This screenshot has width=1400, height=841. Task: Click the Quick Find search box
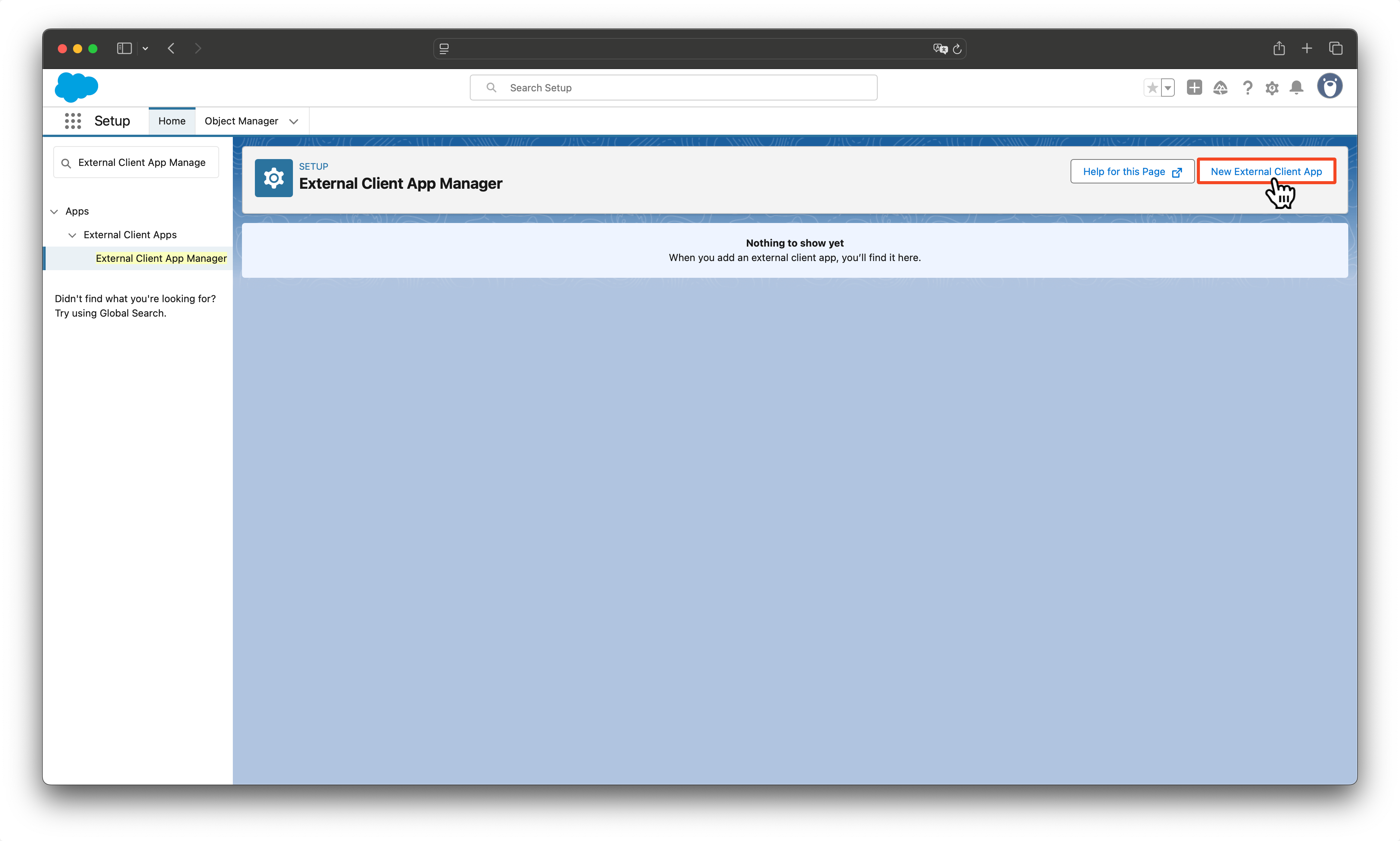[x=137, y=162]
